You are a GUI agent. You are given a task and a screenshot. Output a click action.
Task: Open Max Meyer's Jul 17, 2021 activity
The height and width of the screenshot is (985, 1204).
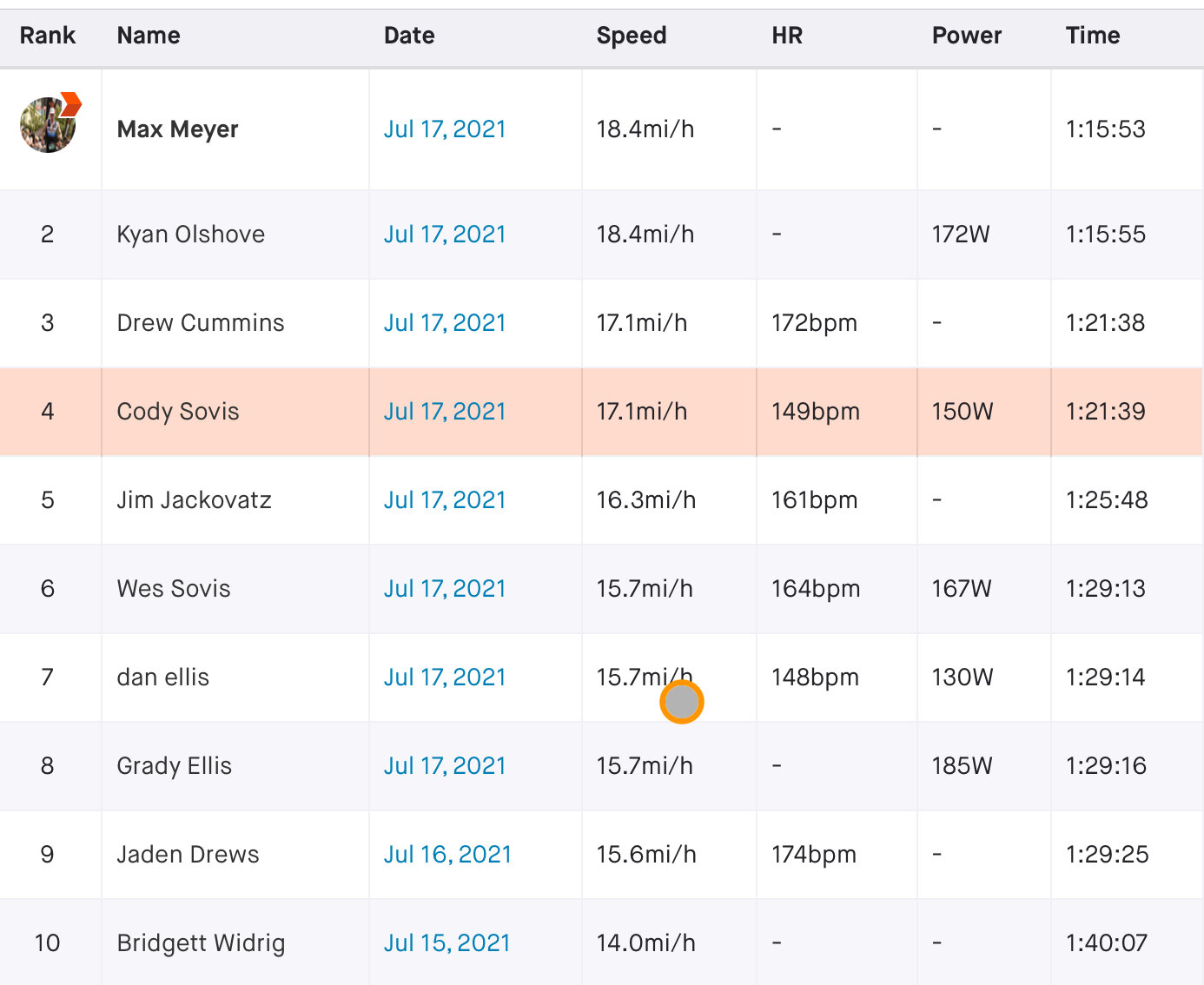(444, 129)
